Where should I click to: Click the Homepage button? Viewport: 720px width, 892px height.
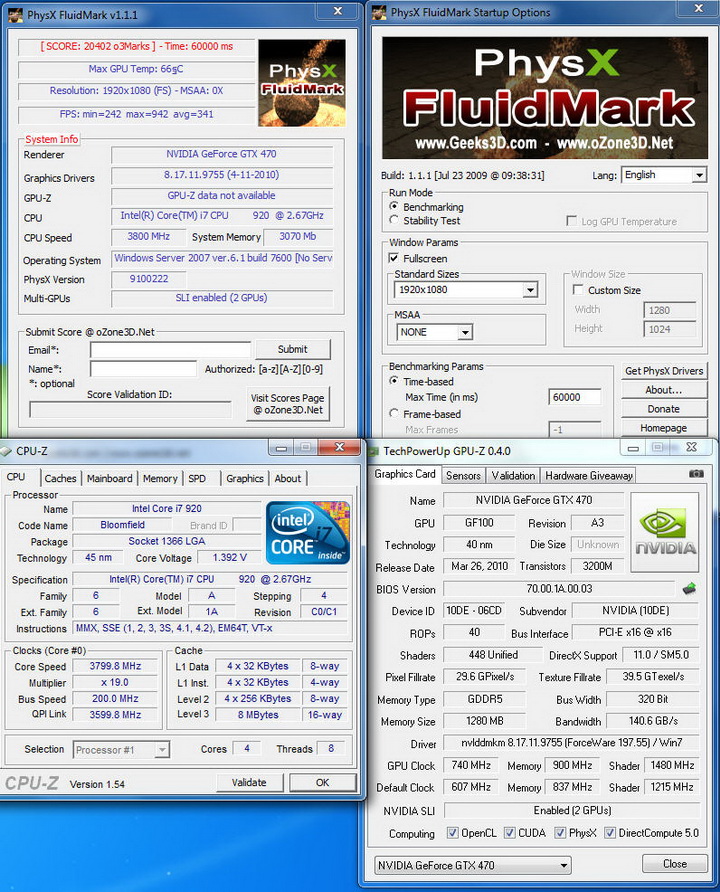(x=664, y=428)
